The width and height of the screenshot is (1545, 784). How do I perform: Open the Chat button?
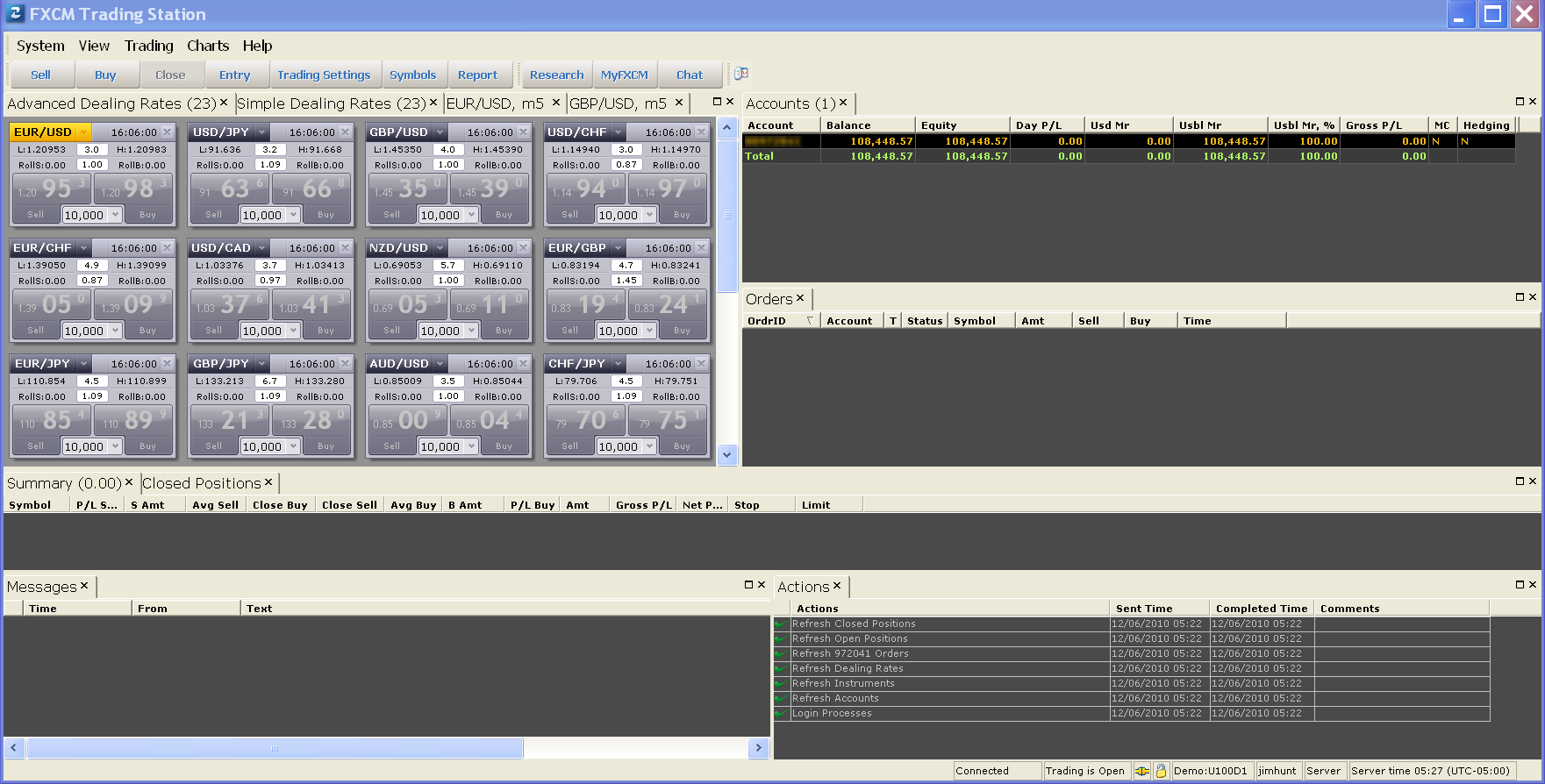pos(690,75)
